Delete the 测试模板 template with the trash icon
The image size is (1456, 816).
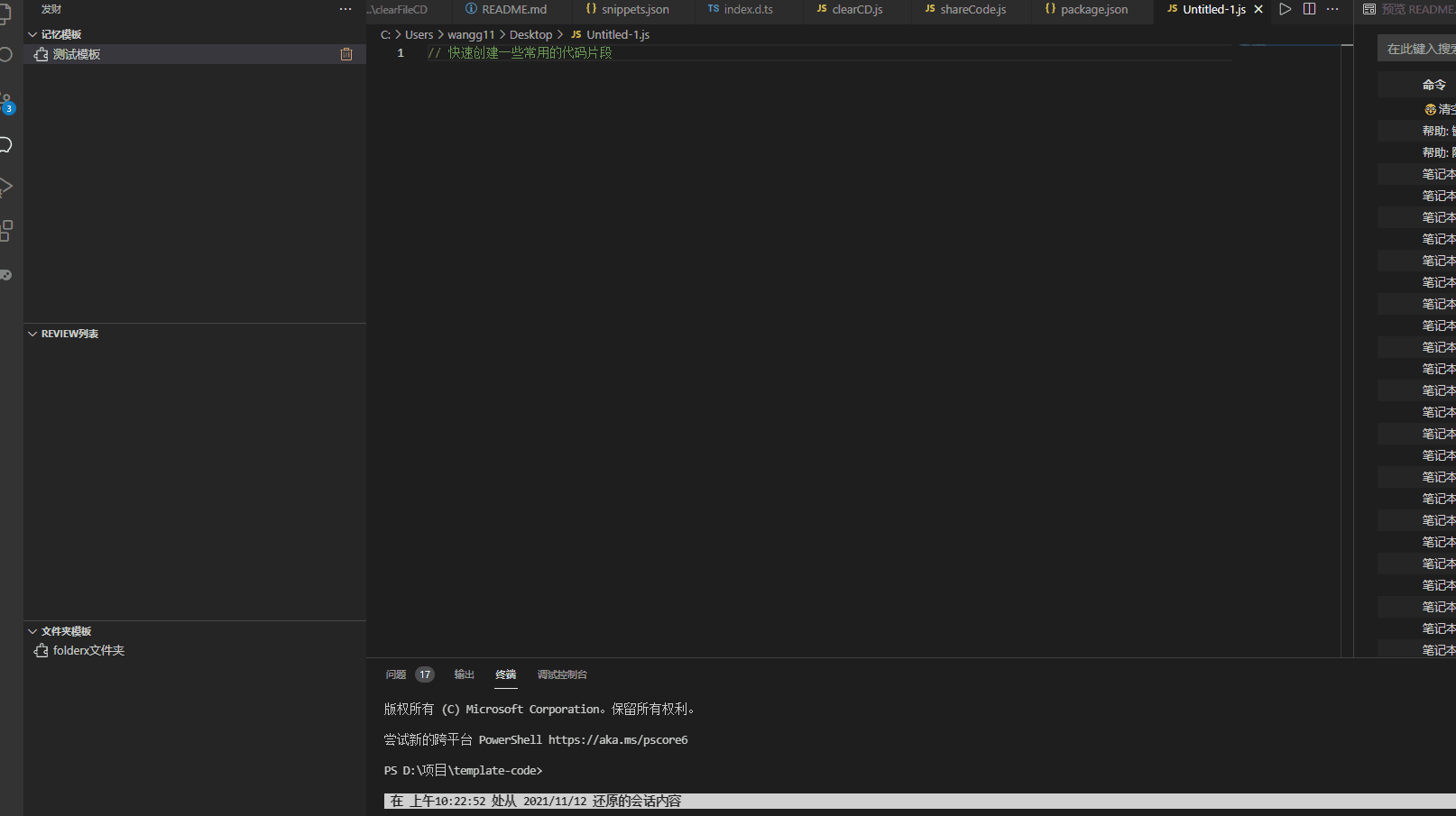coord(346,54)
